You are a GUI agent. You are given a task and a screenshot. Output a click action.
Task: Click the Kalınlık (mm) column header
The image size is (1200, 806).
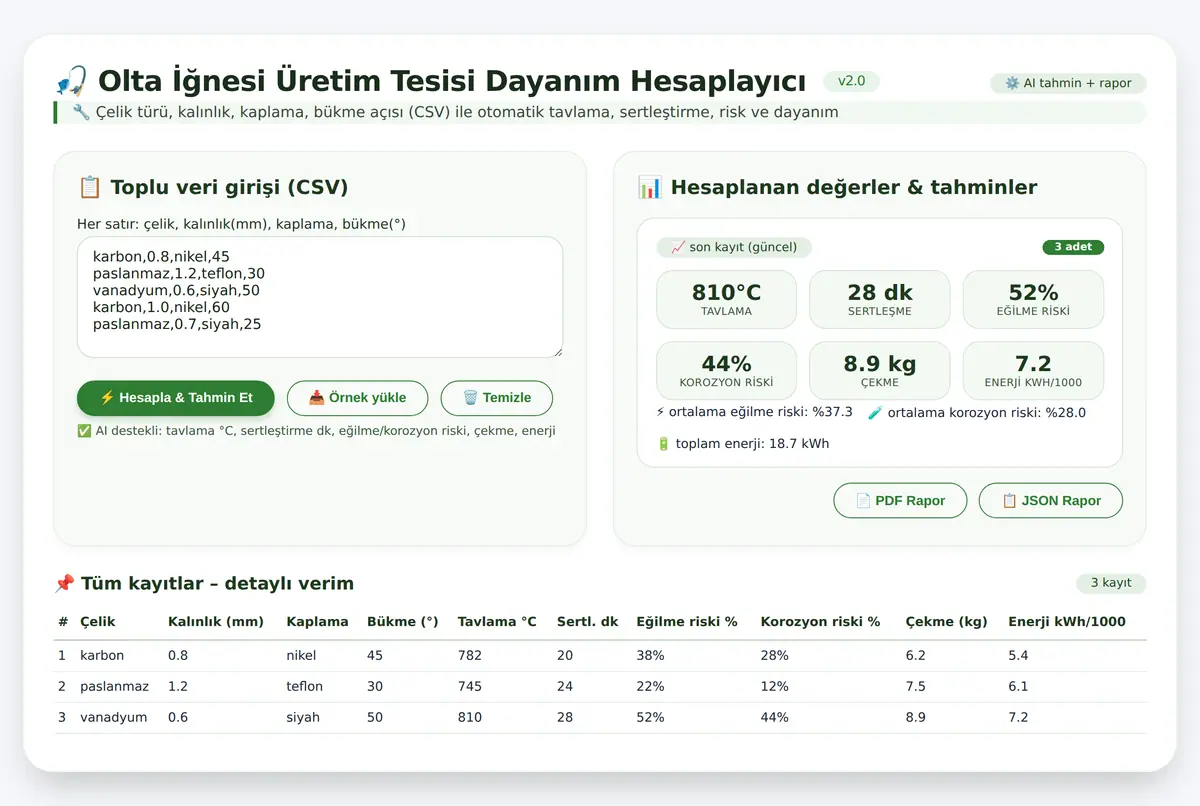pyautogui.click(x=216, y=622)
